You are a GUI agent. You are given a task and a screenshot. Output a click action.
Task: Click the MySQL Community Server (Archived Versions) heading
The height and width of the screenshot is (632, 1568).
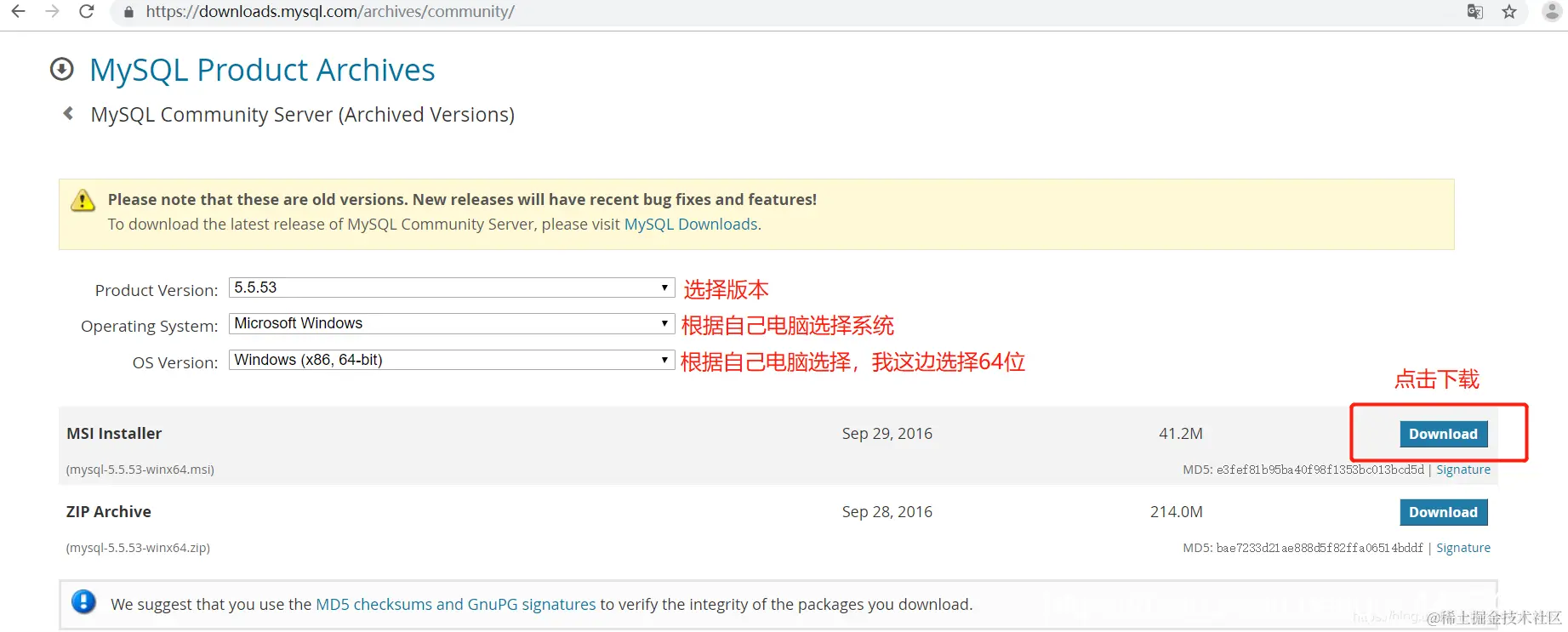(303, 115)
